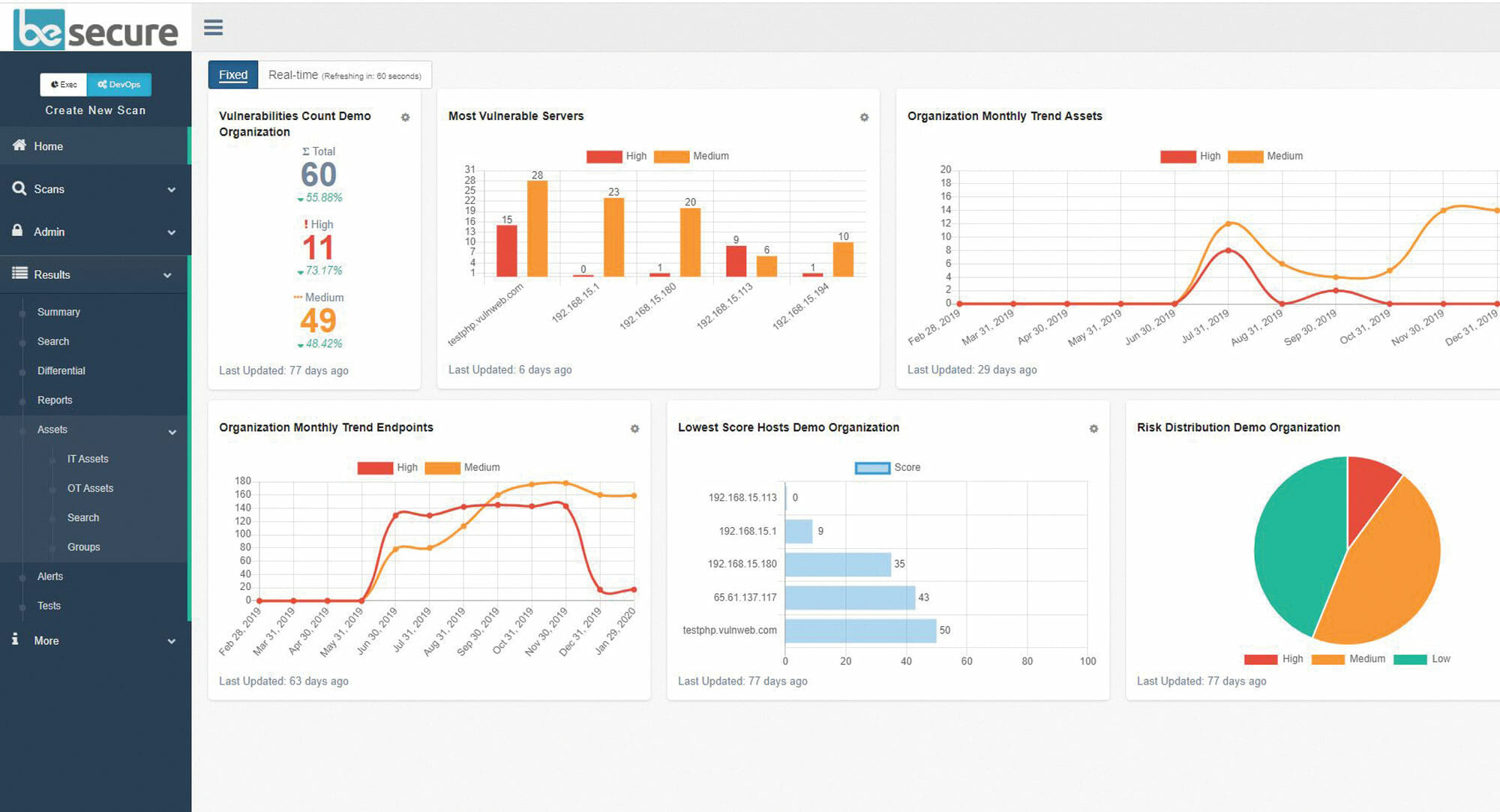Click gear icon on Monthly Trend Endpoints
The width and height of the screenshot is (1500, 812).
pyautogui.click(x=634, y=429)
